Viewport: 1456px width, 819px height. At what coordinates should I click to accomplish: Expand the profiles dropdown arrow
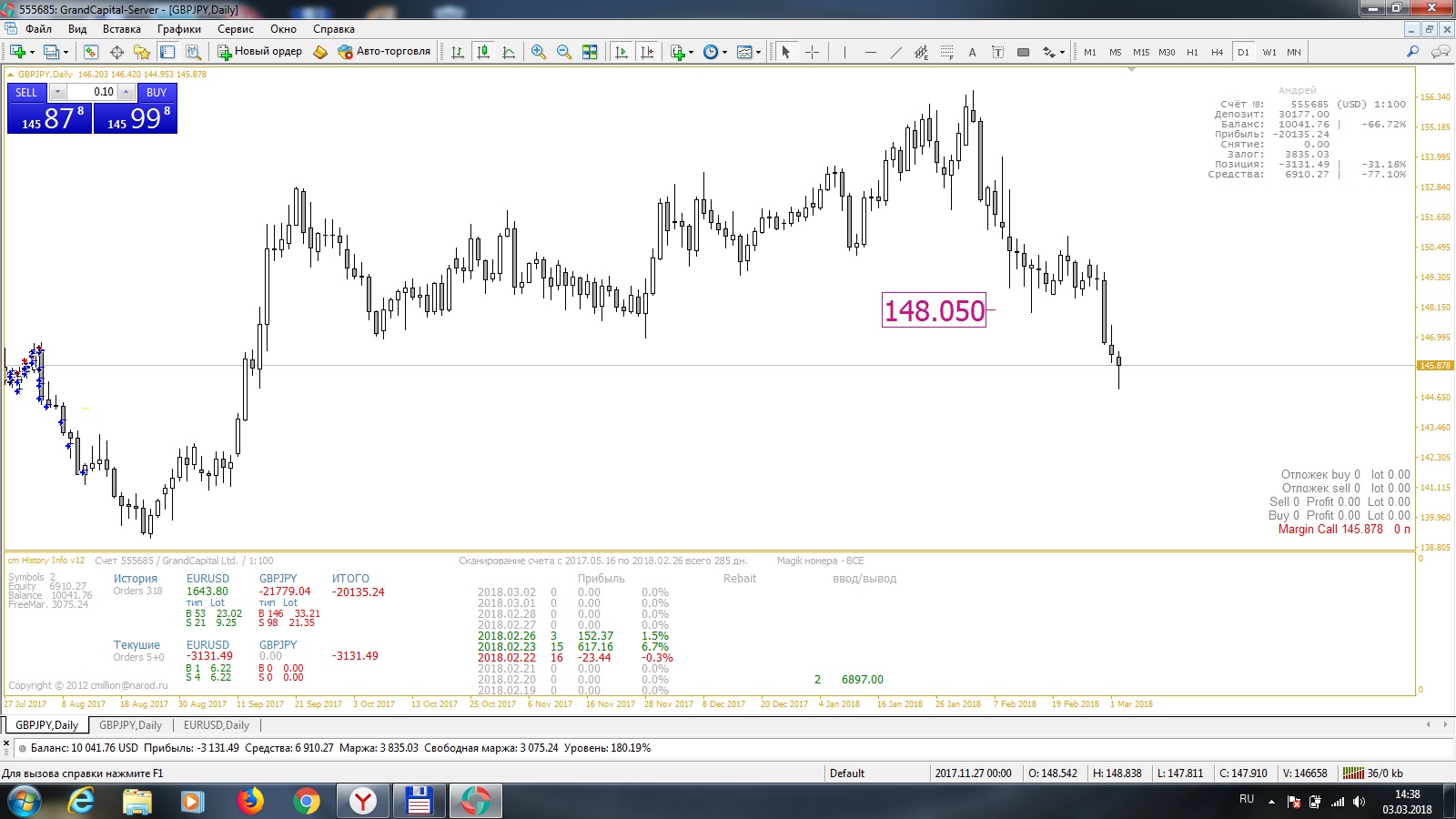coord(66,52)
